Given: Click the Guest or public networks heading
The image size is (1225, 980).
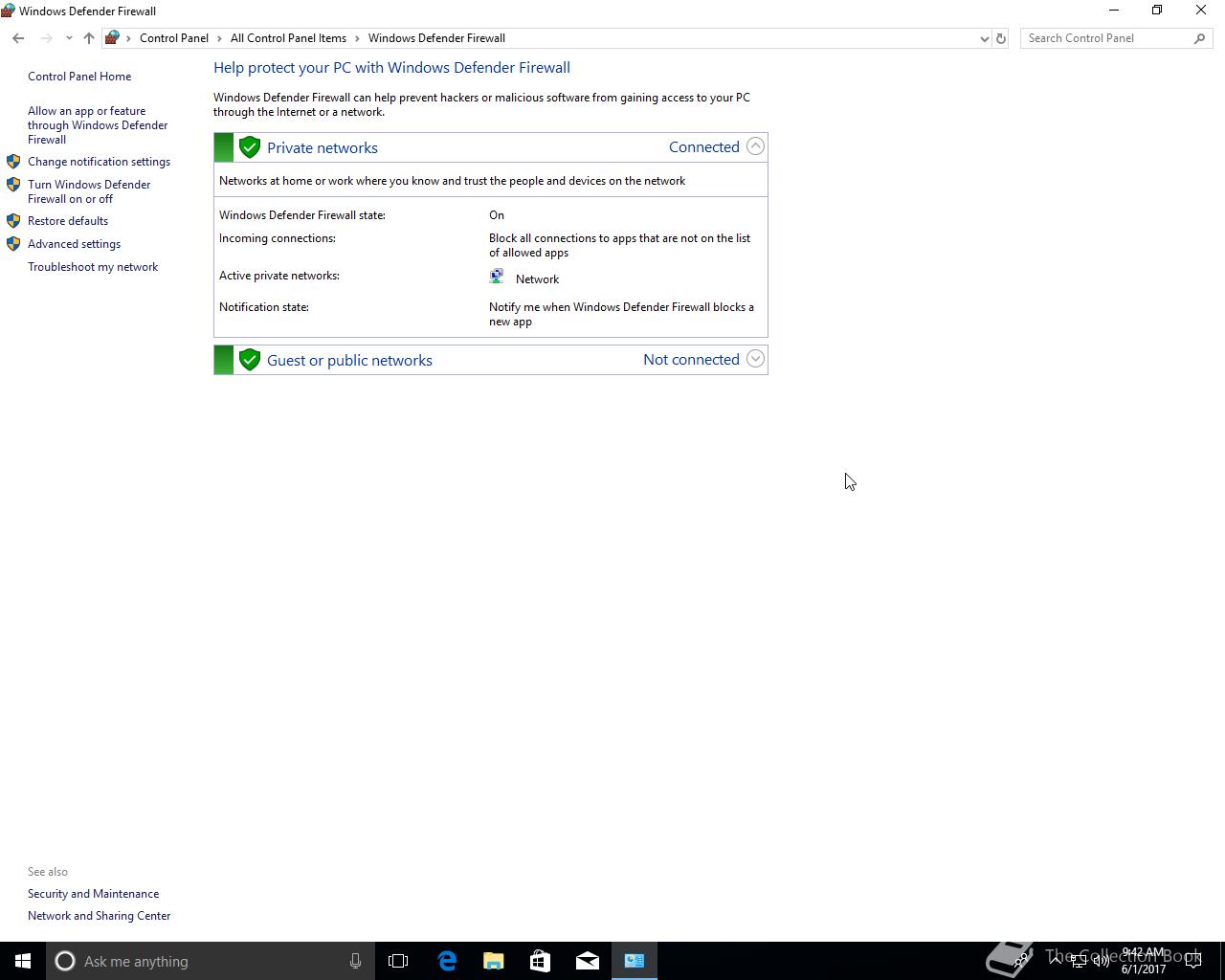Looking at the screenshot, I should click(349, 360).
